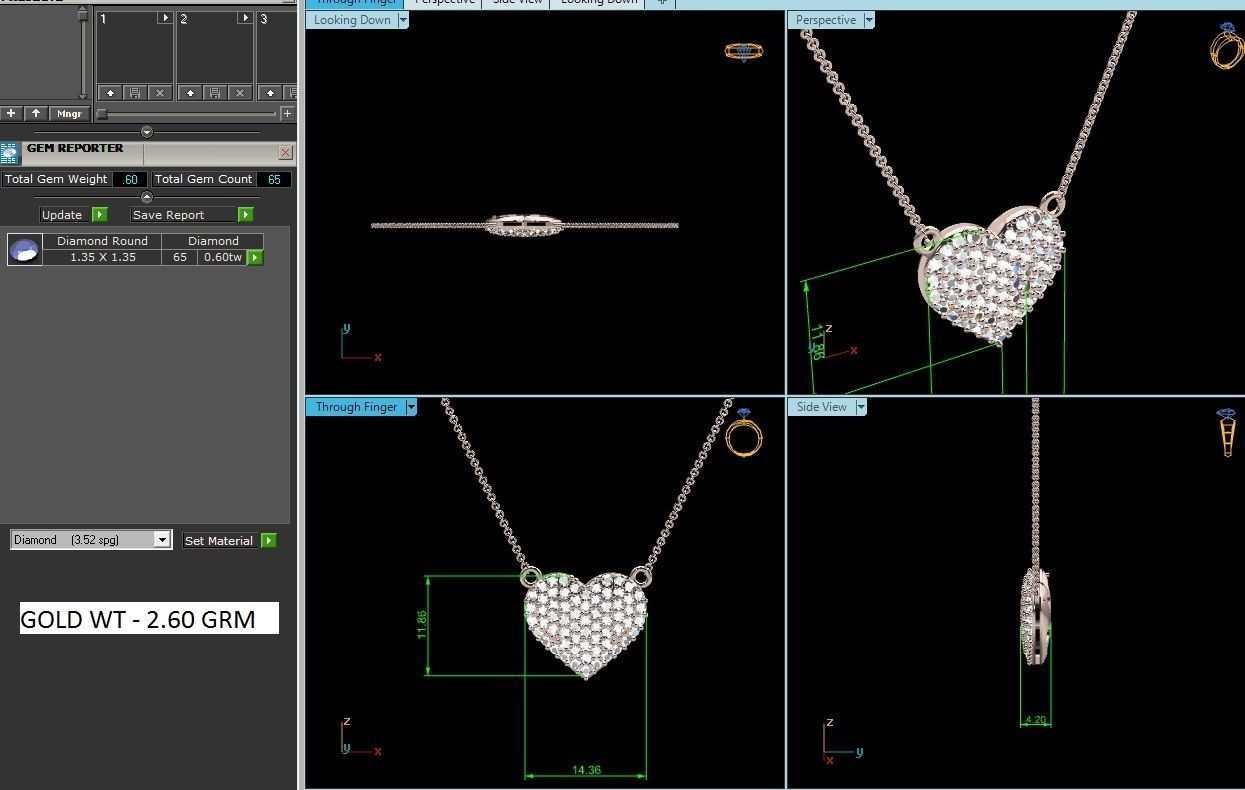
Task: Click the plus at the preset slider's end
Action: pyautogui.click(x=287, y=114)
